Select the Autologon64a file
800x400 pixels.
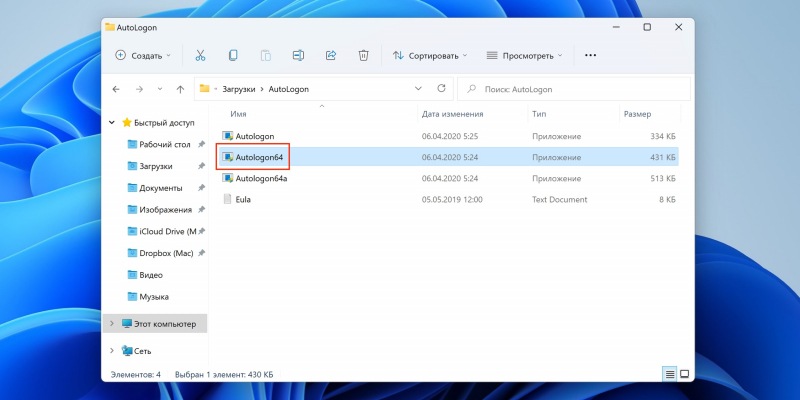[x=261, y=178]
